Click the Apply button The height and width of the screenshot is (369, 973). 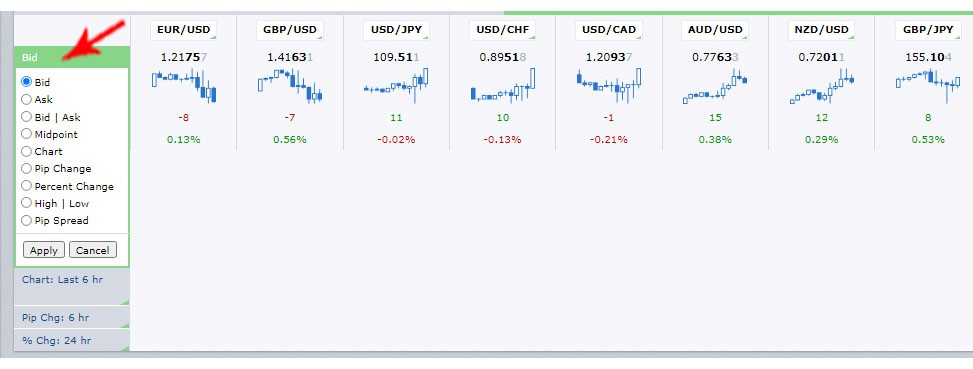tap(44, 250)
